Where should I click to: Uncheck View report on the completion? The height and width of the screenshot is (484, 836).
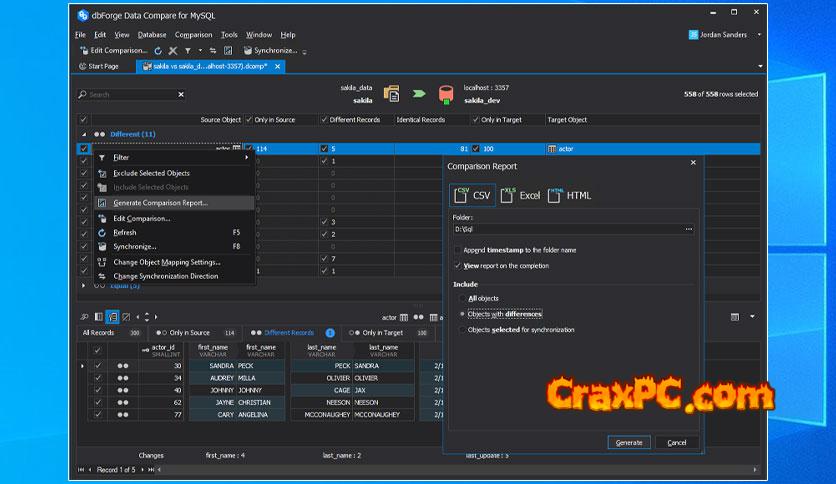click(458, 266)
